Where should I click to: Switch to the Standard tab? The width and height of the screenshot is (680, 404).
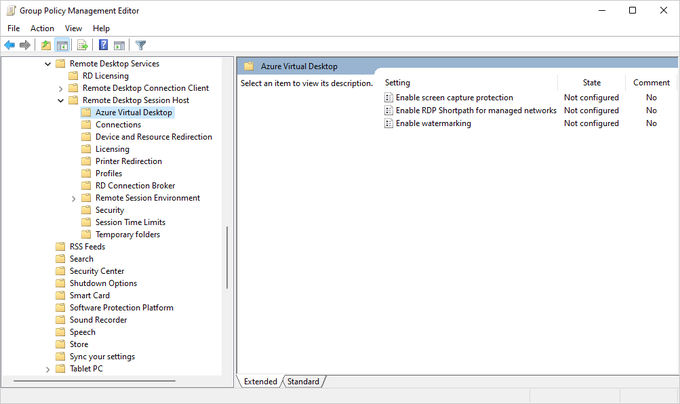click(303, 381)
